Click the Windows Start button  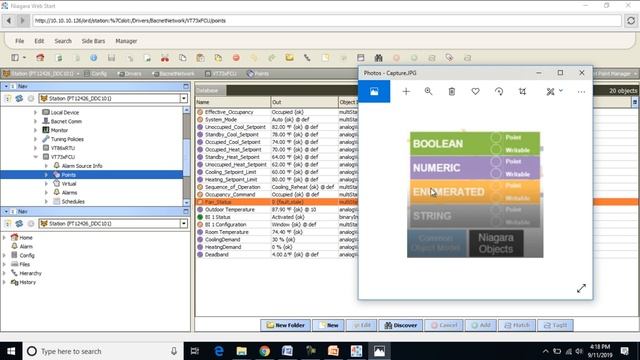[11, 351]
